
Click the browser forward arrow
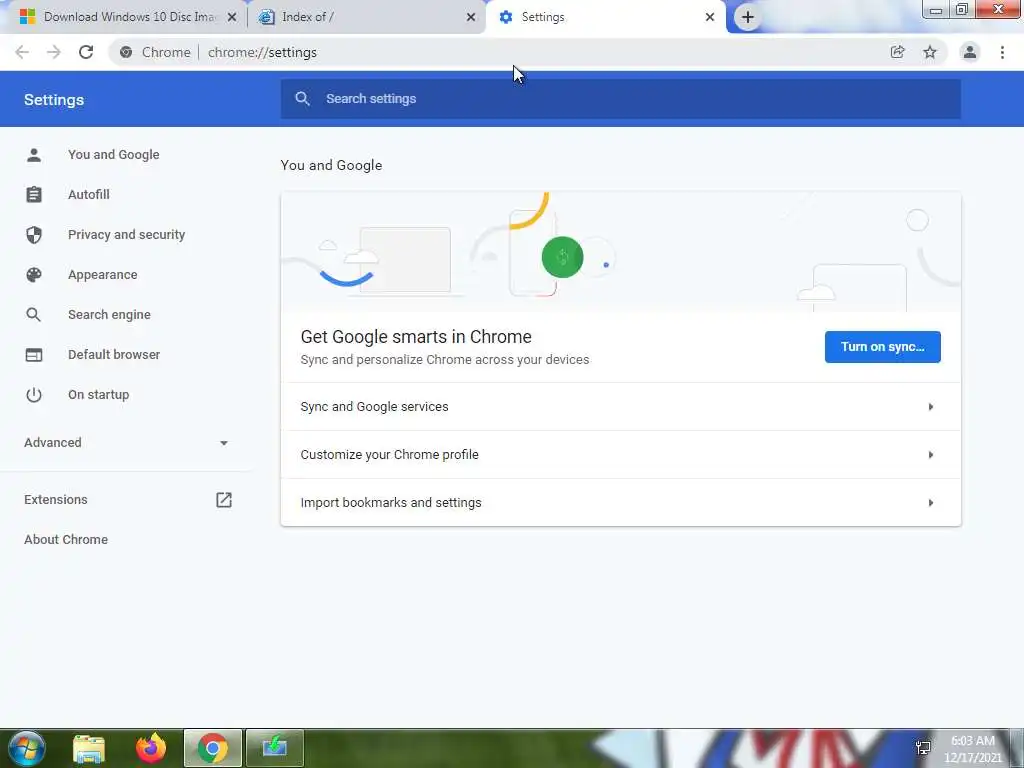(x=54, y=52)
